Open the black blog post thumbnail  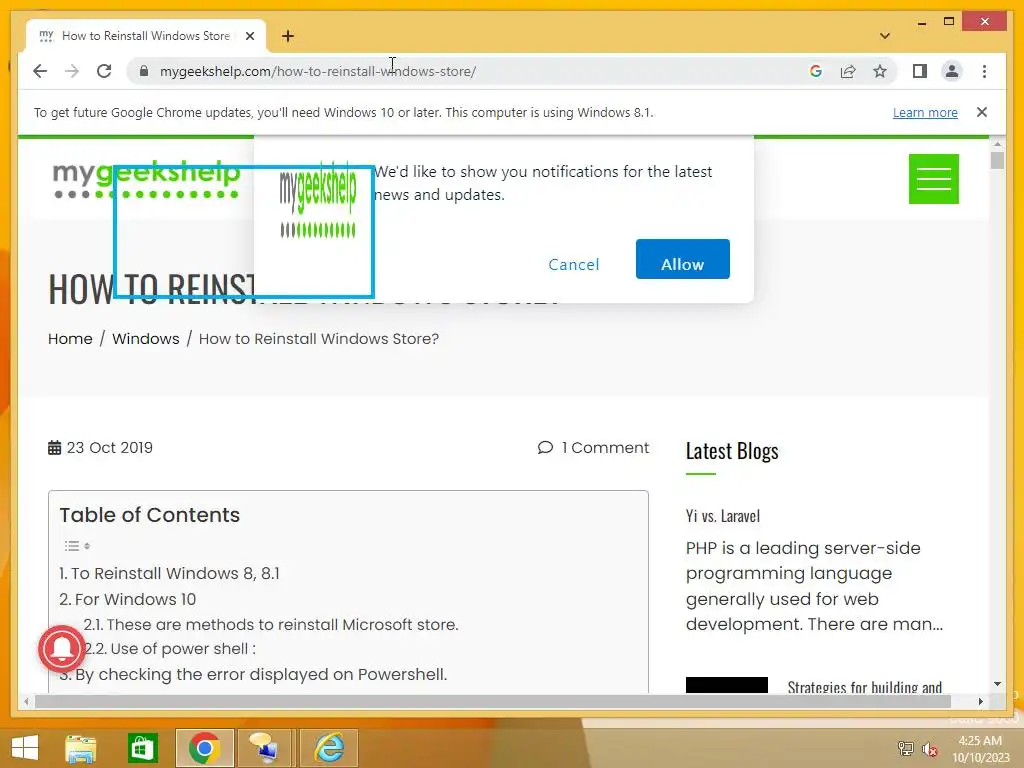click(727, 685)
